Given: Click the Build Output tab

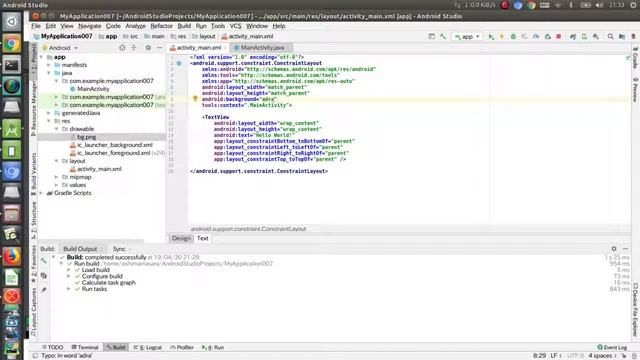Looking at the screenshot, I should pyautogui.click(x=80, y=249).
